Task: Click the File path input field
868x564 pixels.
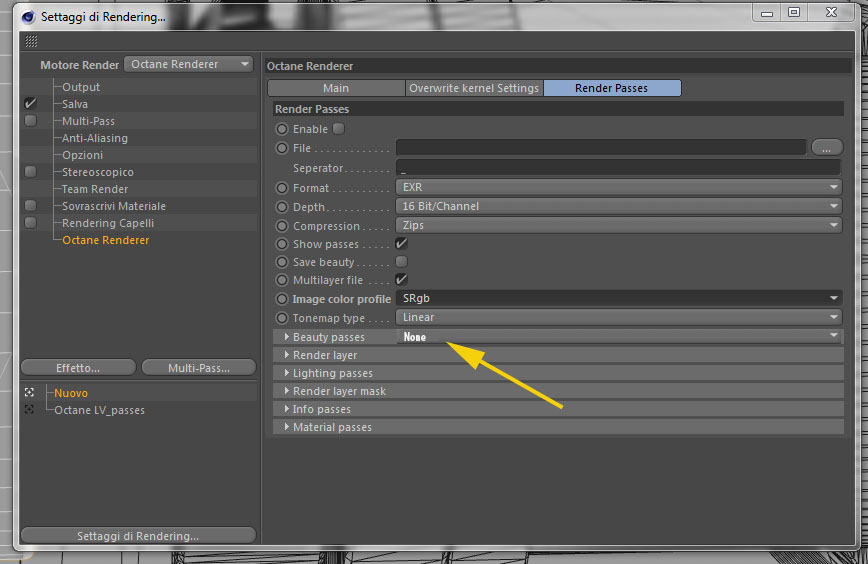Action: 601,147
